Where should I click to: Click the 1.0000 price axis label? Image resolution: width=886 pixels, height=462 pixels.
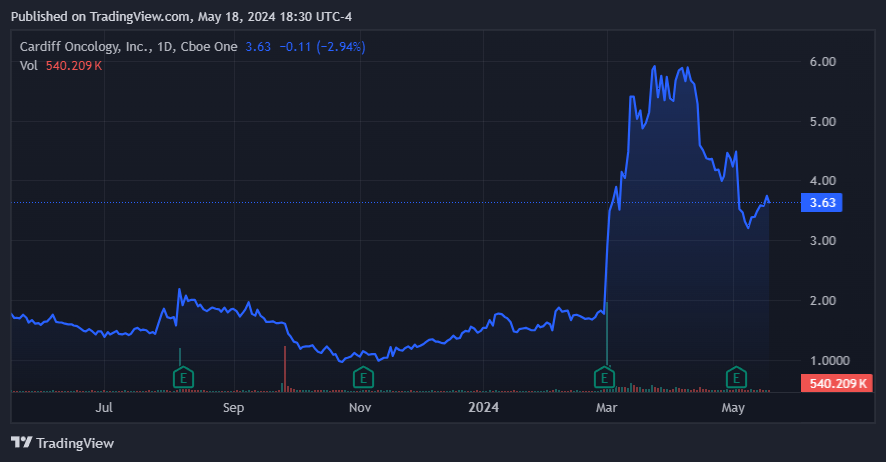tap(829, 360)
